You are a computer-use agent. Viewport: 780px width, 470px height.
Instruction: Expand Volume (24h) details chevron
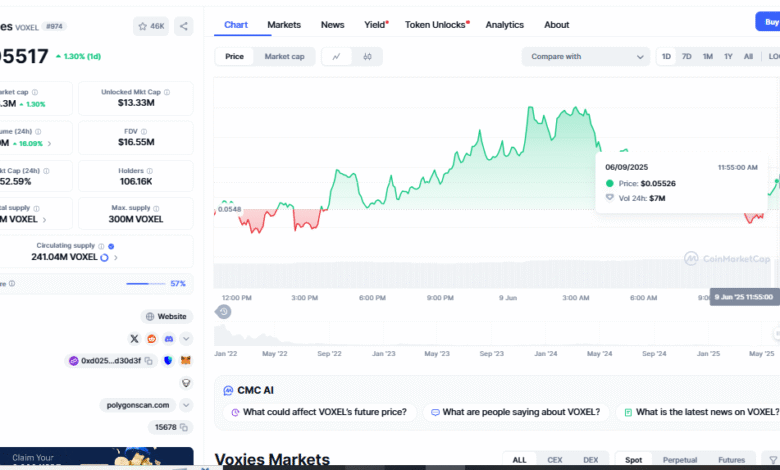tap(49, 144)
